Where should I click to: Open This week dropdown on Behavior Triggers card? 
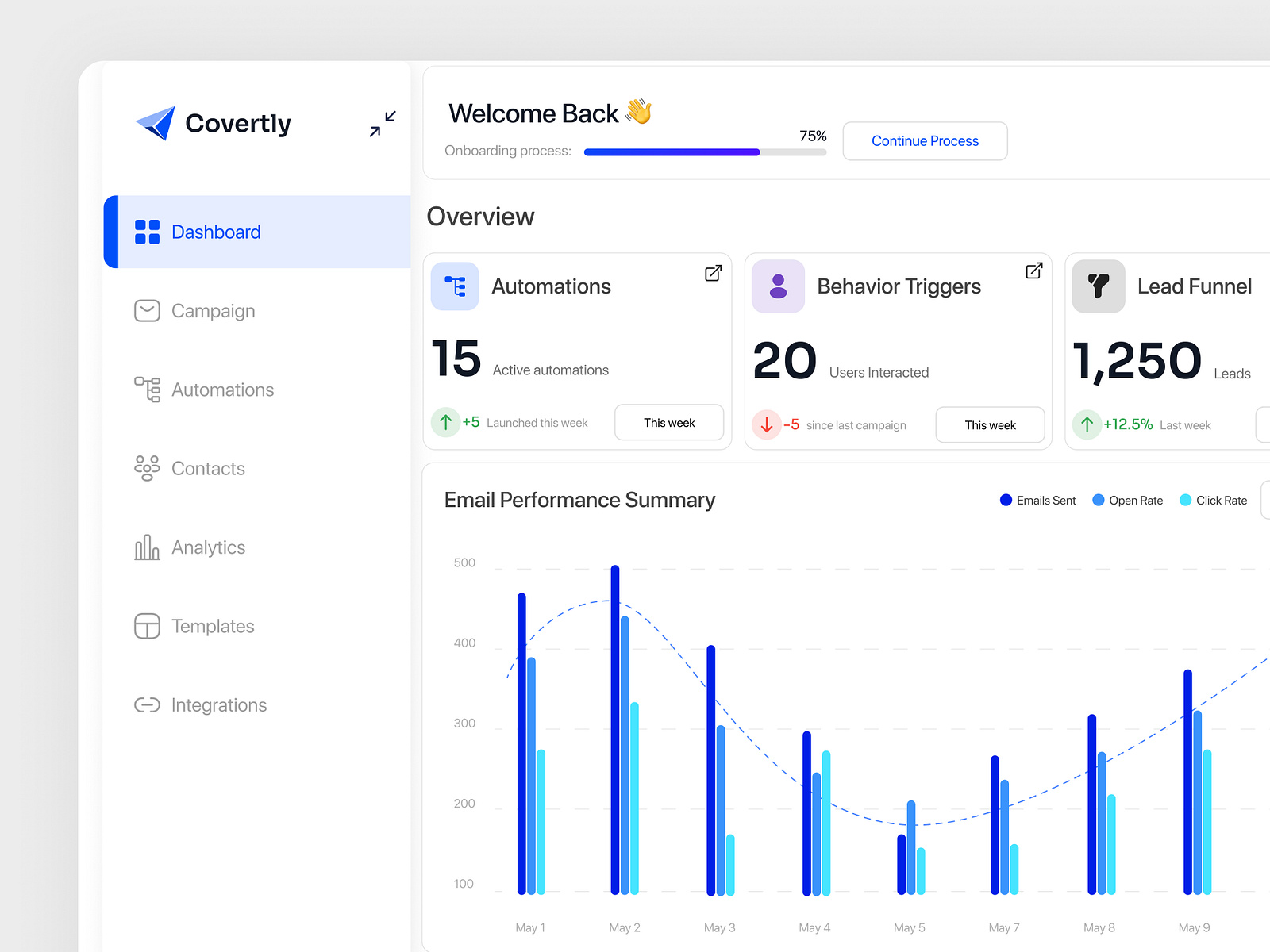(990, 425)
